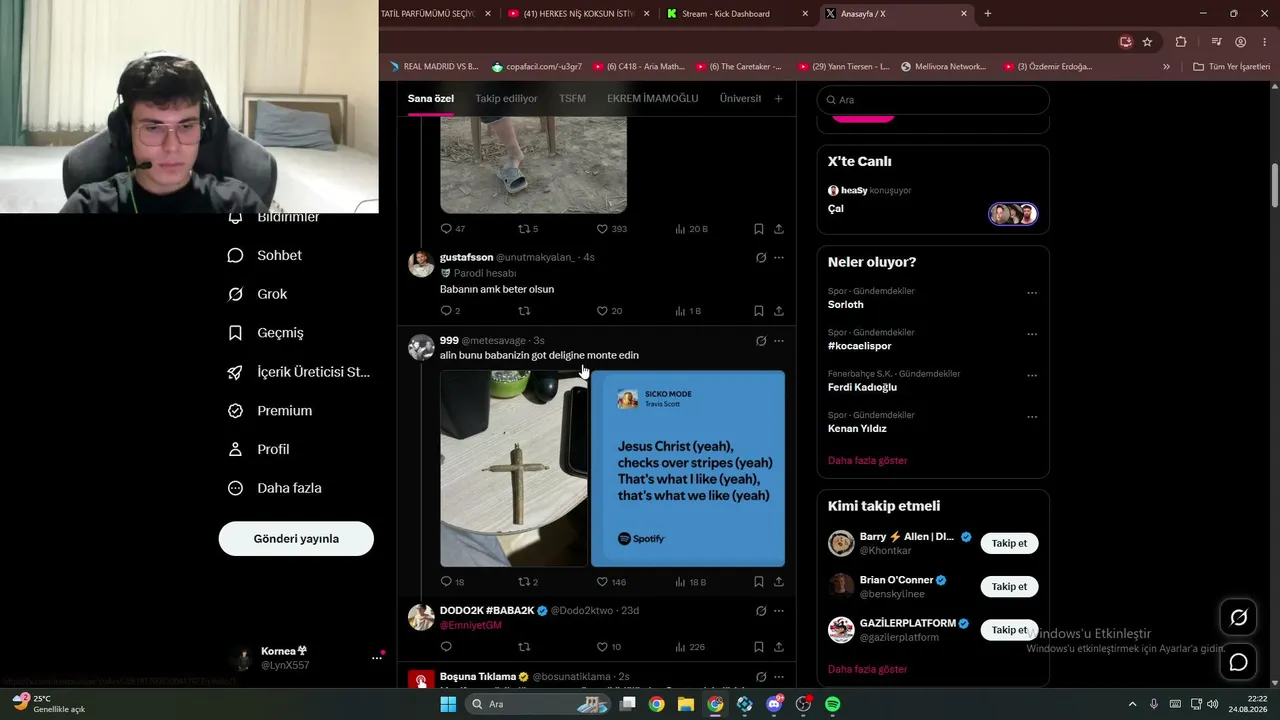Open more options for the 999 post

point(779,341)
